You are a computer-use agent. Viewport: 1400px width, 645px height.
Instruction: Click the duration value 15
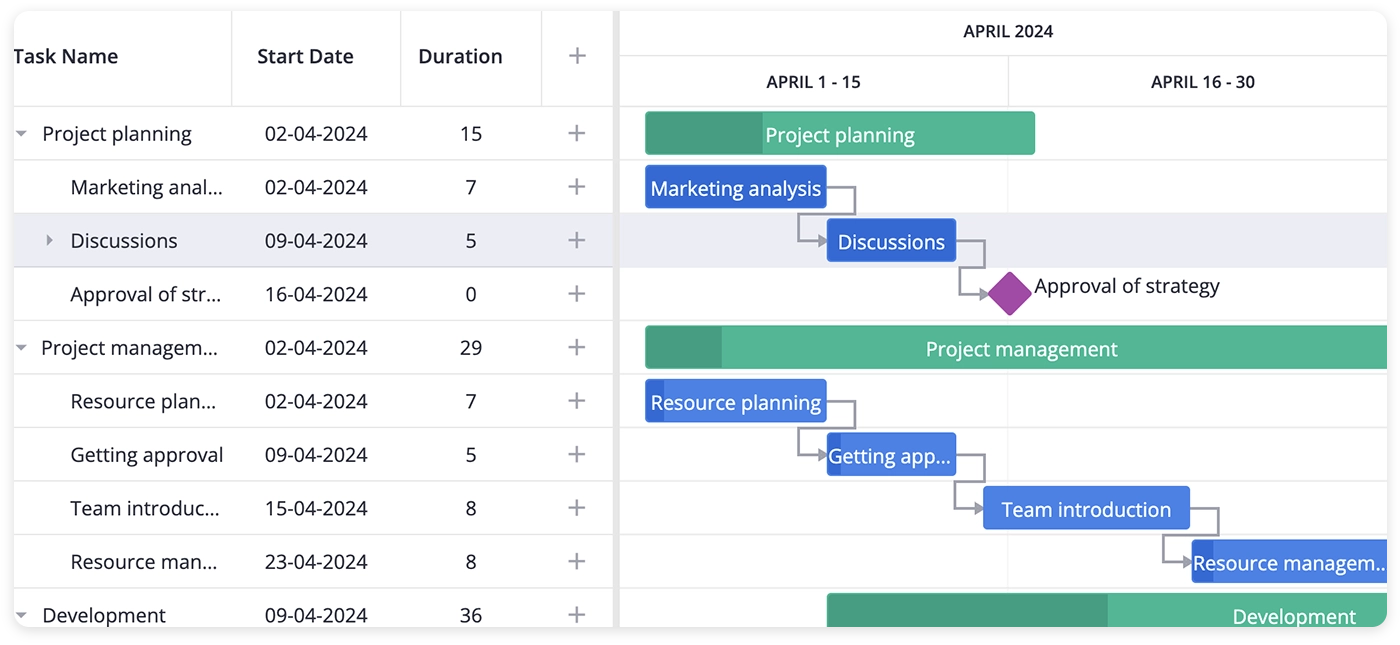(x=471, y=134)
